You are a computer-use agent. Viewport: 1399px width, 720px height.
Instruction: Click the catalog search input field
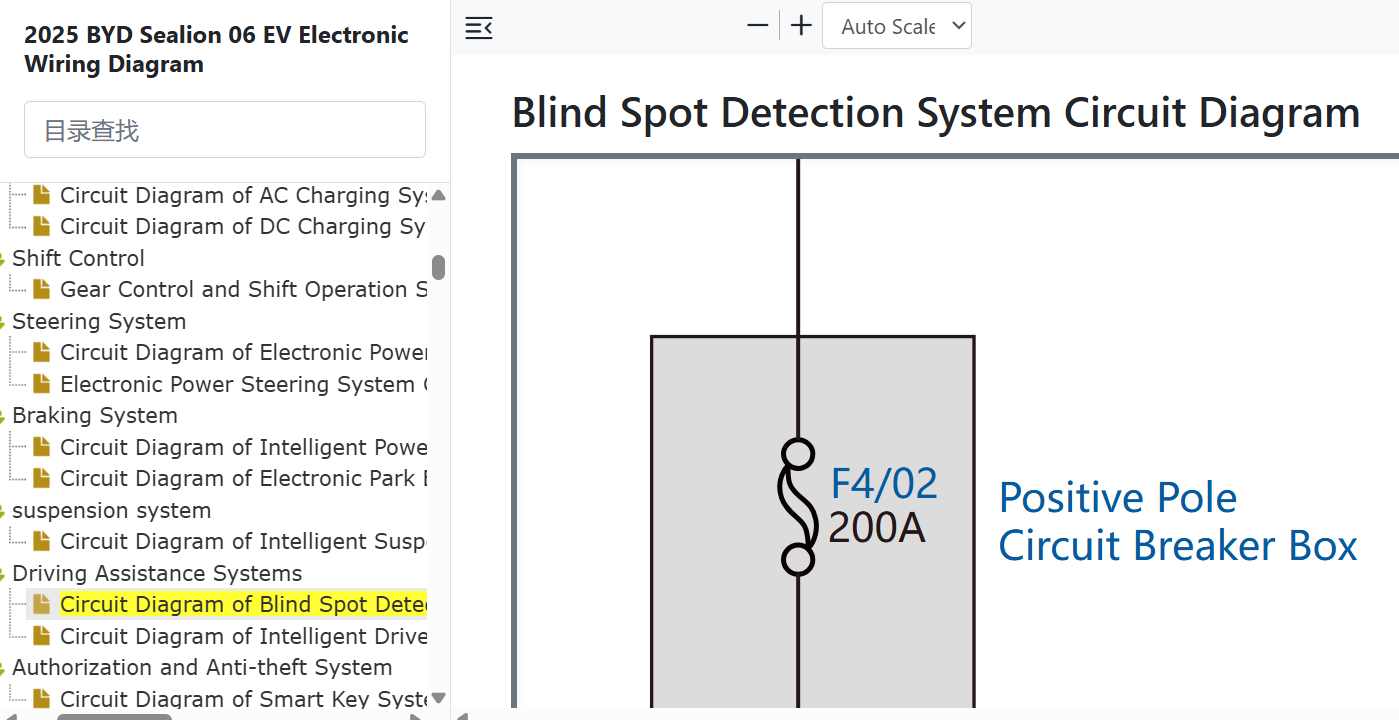225,129
